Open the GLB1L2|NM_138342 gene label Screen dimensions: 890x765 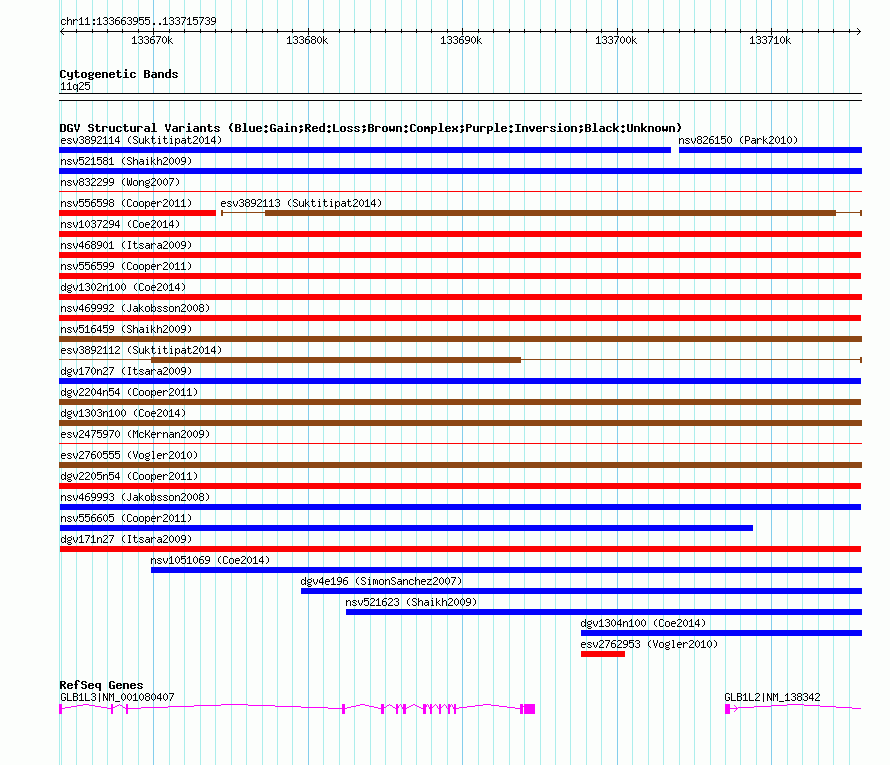(773, 697)
